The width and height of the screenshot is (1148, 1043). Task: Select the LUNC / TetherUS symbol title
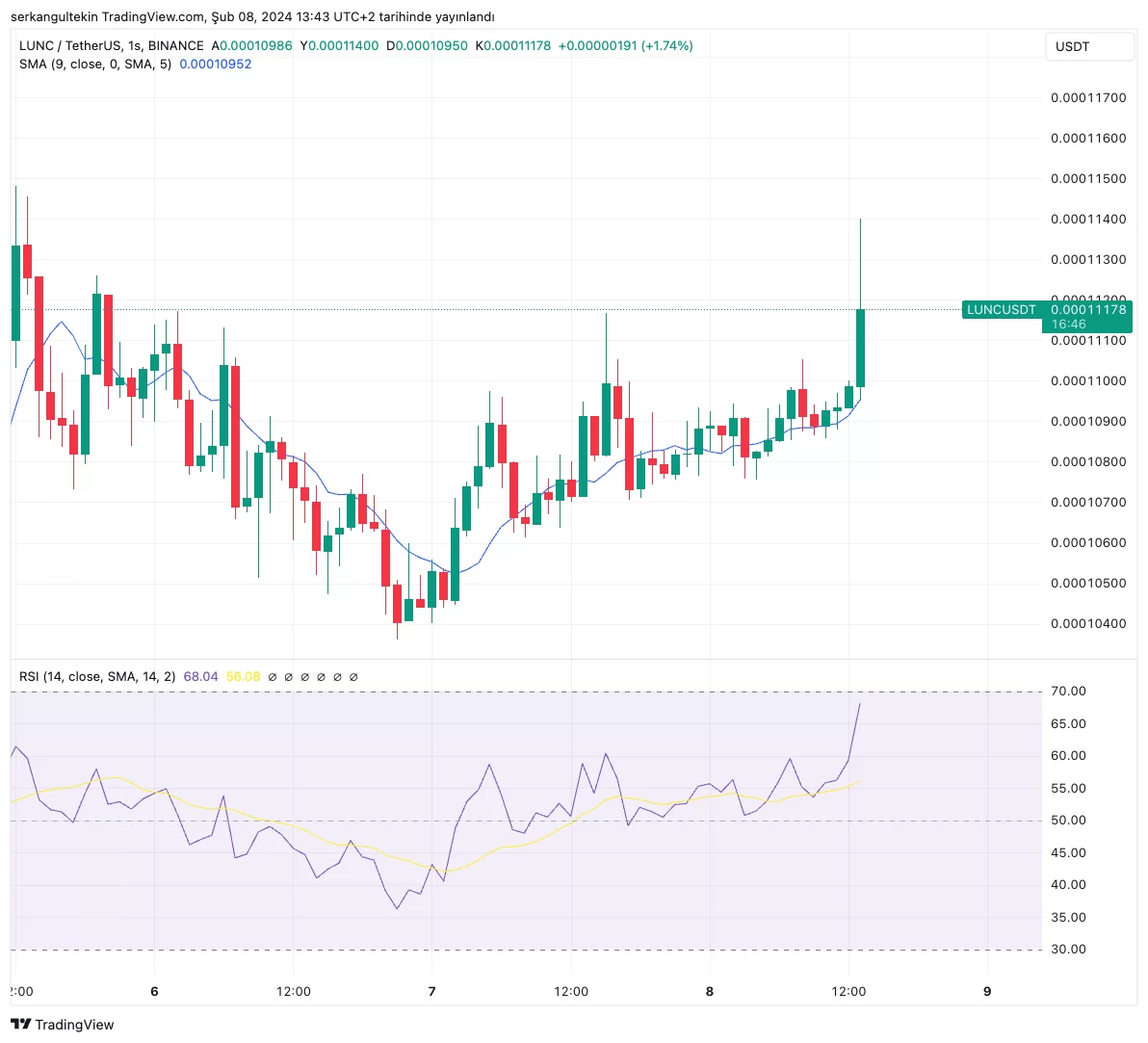111,45
